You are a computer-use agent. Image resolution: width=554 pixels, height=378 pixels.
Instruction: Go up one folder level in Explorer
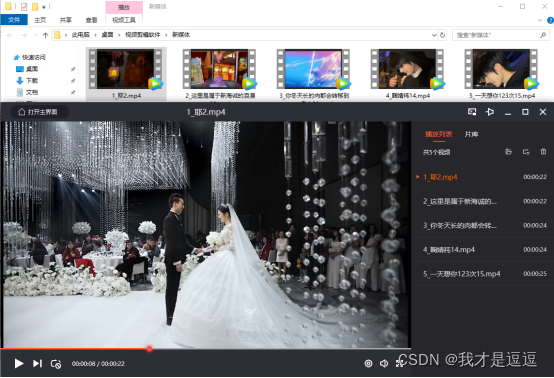click(x=45, y=35)
